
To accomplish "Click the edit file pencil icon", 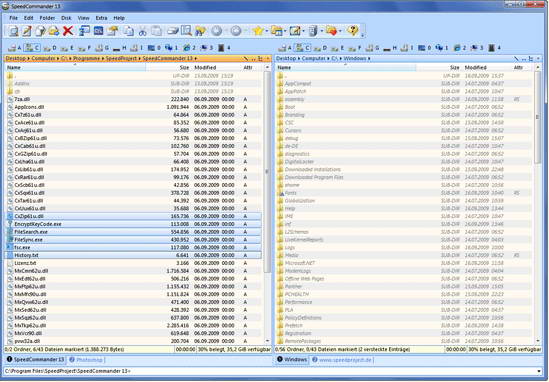I will (x=27, y=31).
